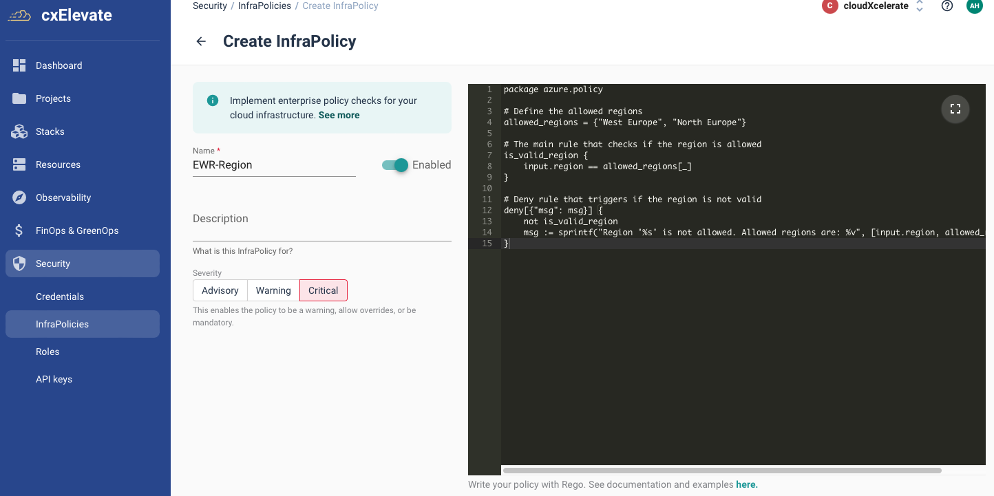This screenshot has height=496, width=994.
Task: Click InfraPolicies in the breadcrumb
Action: pos(264,6)
